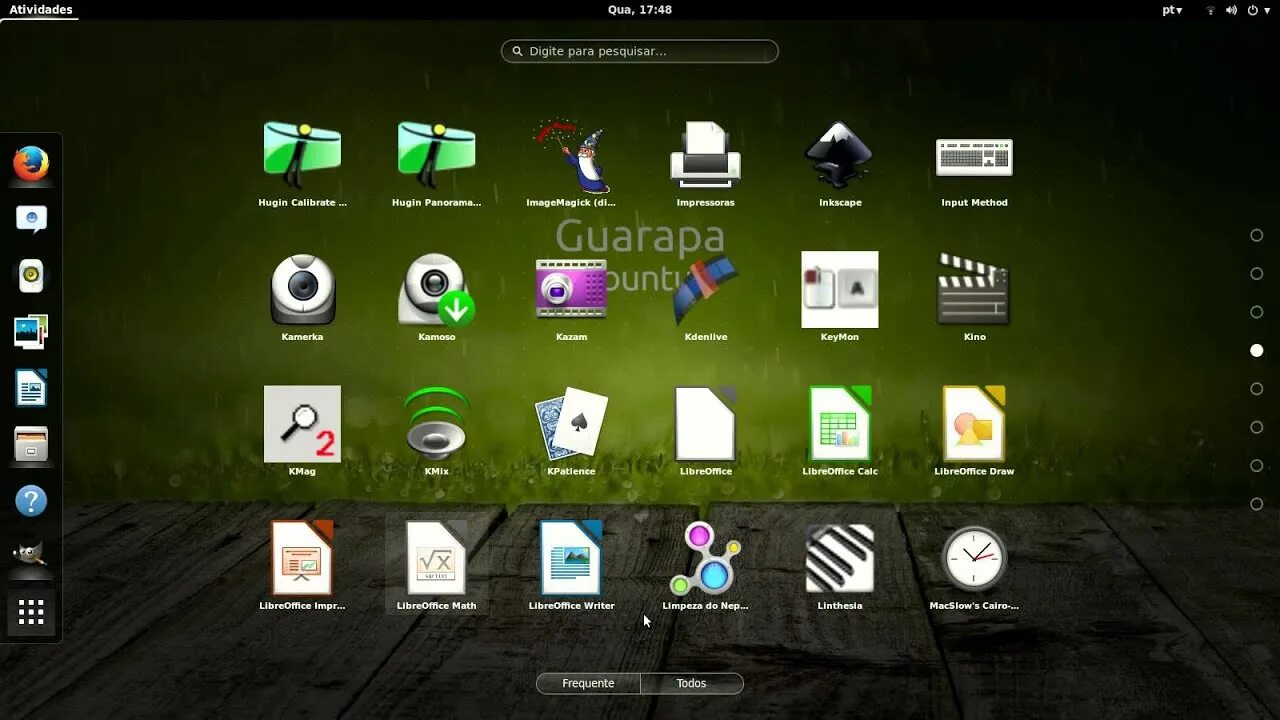Click the Wi-Fi status icon
Viewport: 1280px width, 720px height.
click(1210, 10)
